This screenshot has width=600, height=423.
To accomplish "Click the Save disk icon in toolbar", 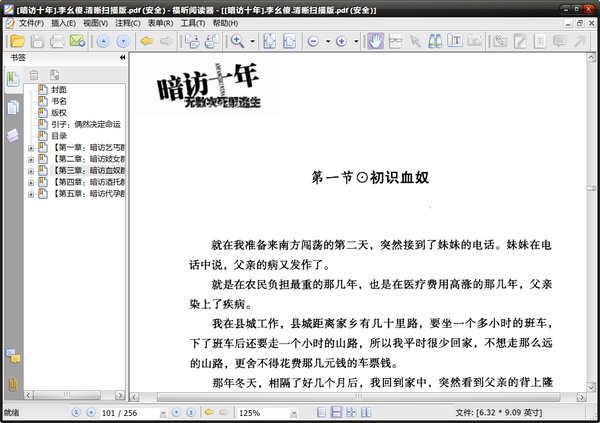I will coord(37,41).
